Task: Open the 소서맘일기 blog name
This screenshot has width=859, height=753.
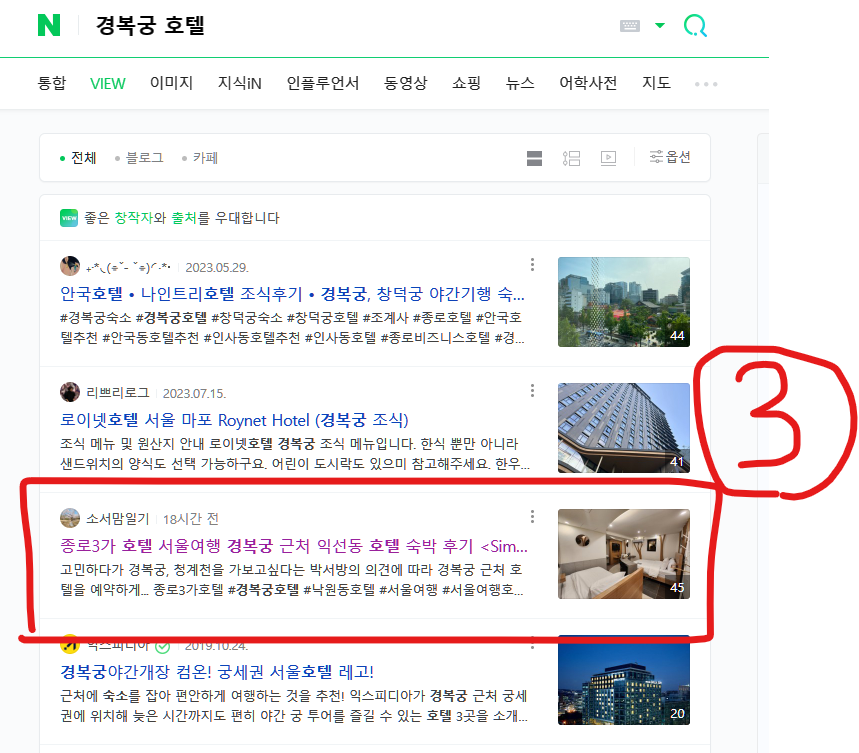Action: pos(118,519)
